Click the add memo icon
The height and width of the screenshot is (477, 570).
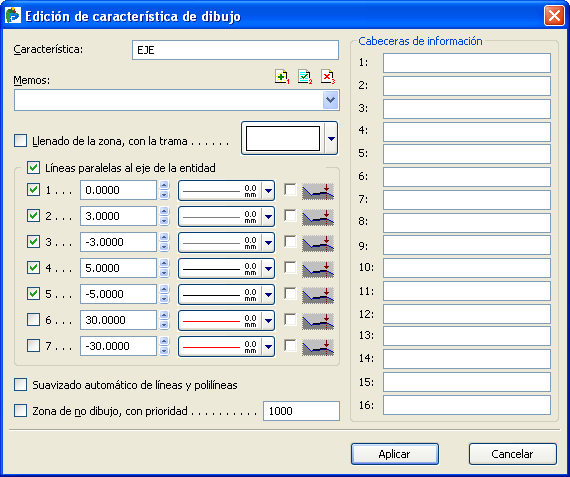tap(282, 77)
